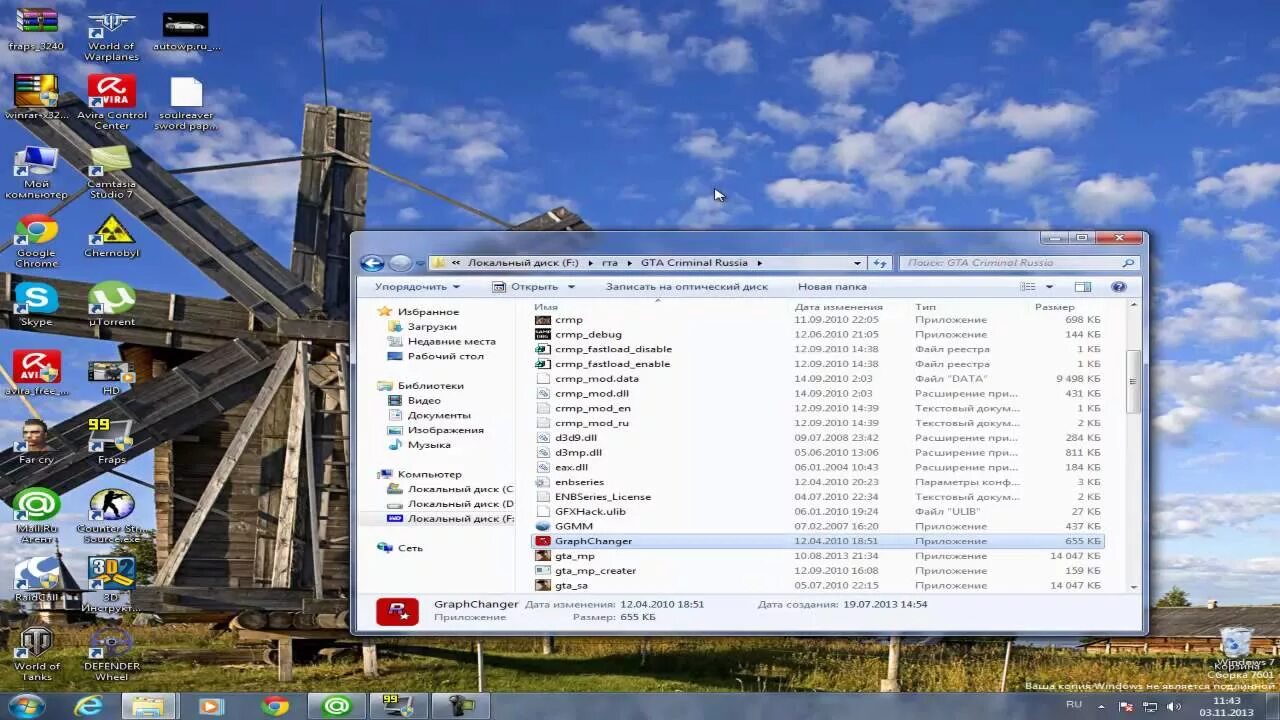
Task: Click in the Поиск: GTA Criminal Russia field
Action: click(x=1019, y=263)
